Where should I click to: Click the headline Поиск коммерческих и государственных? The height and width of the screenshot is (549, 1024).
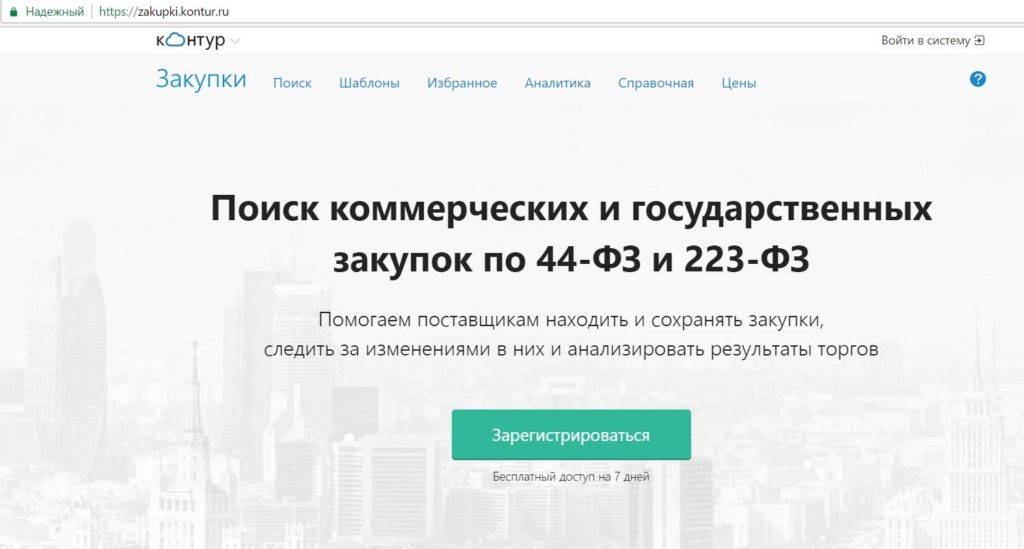tap(571, 209)
